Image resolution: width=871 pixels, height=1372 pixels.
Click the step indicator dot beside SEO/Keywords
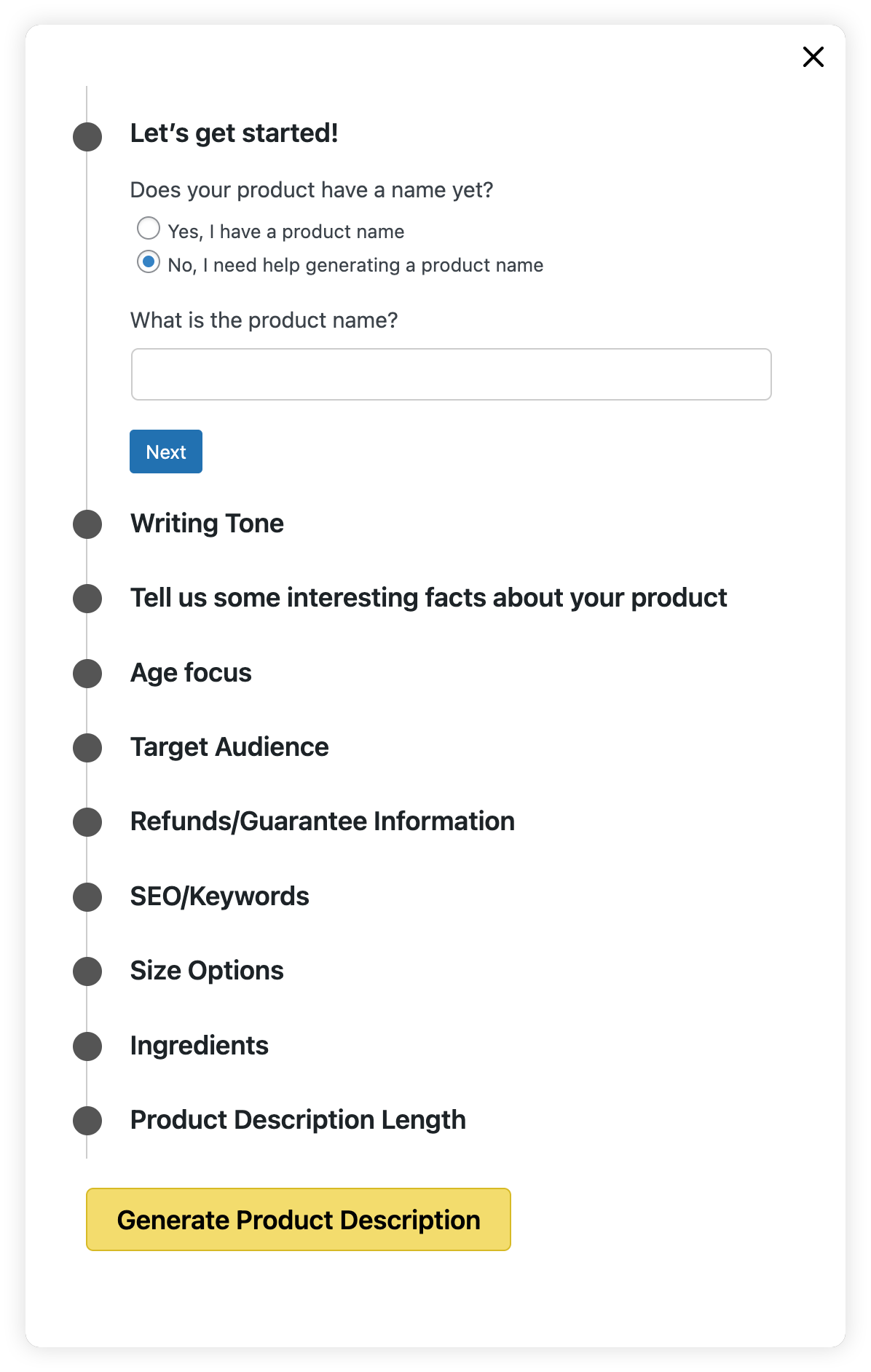(x=87, y=897)
